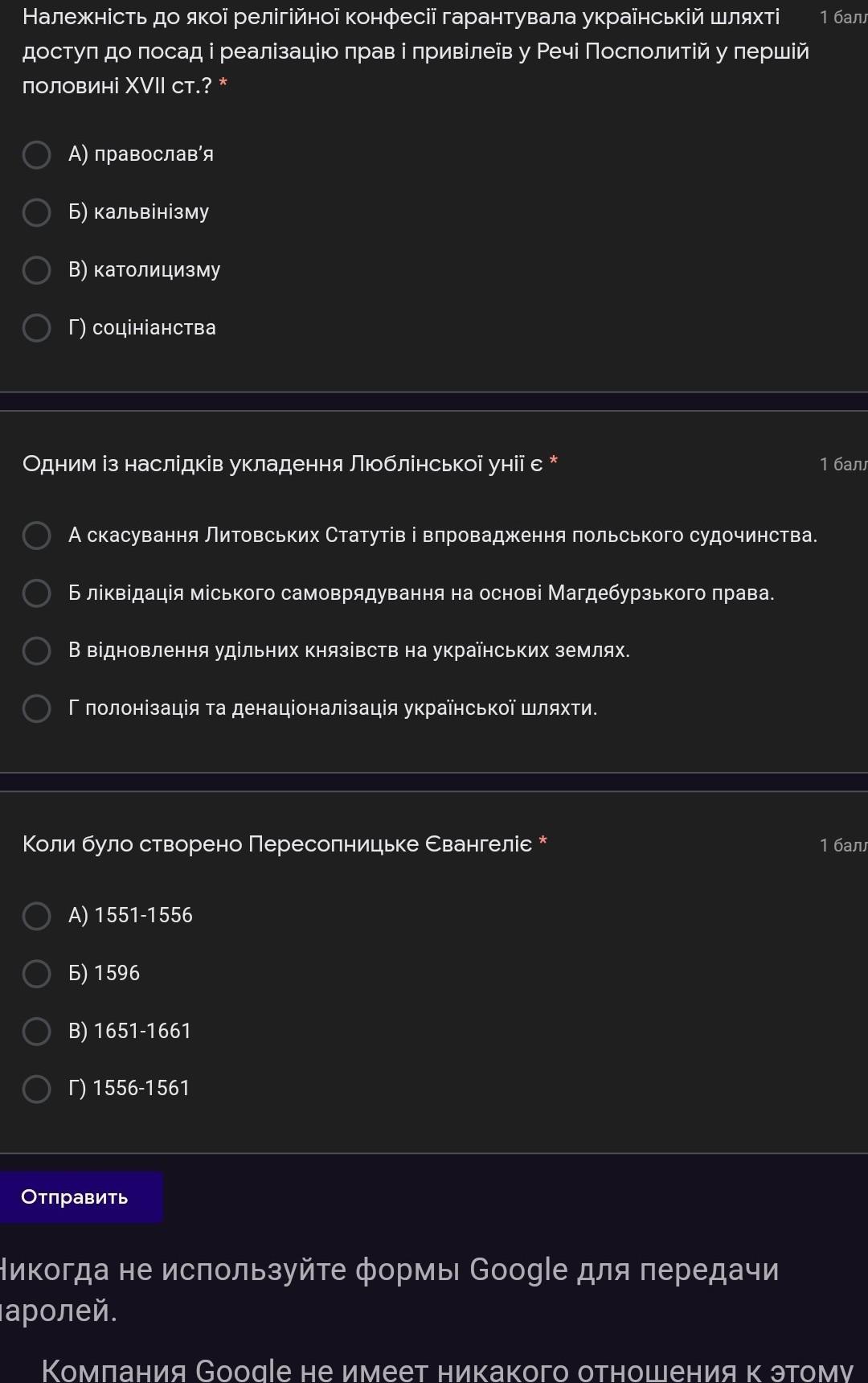Screen dimensions: 868x1383
Task: Select the date option В) 1651-1661
Action: pyautogui.click(x=36, y=1032)
